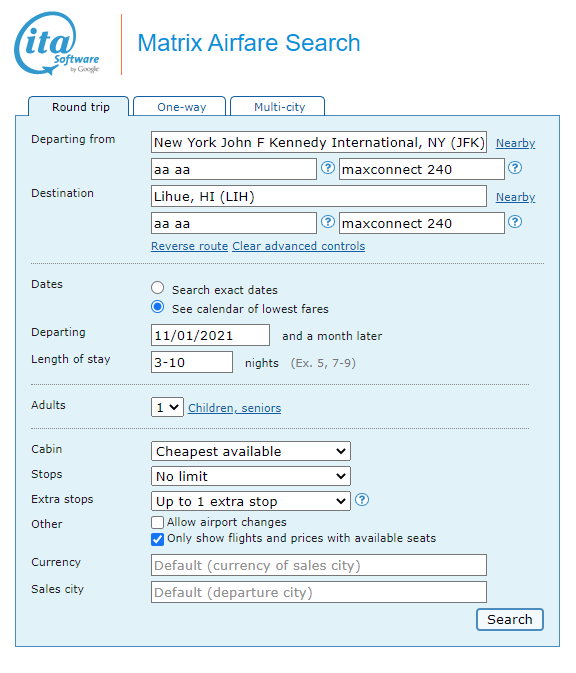Viewport: 576px width, 673px height.
Task: Open help icon beside departure maxconnect field
Action: click(515, 168)
